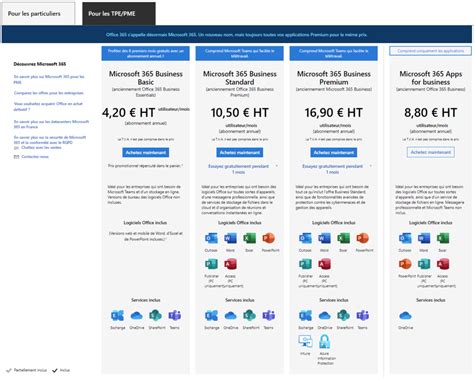Click the Publisher icon in Business Standard
Image resolution: width=474 pixels, height=378 pixels.
click(211, 264)
